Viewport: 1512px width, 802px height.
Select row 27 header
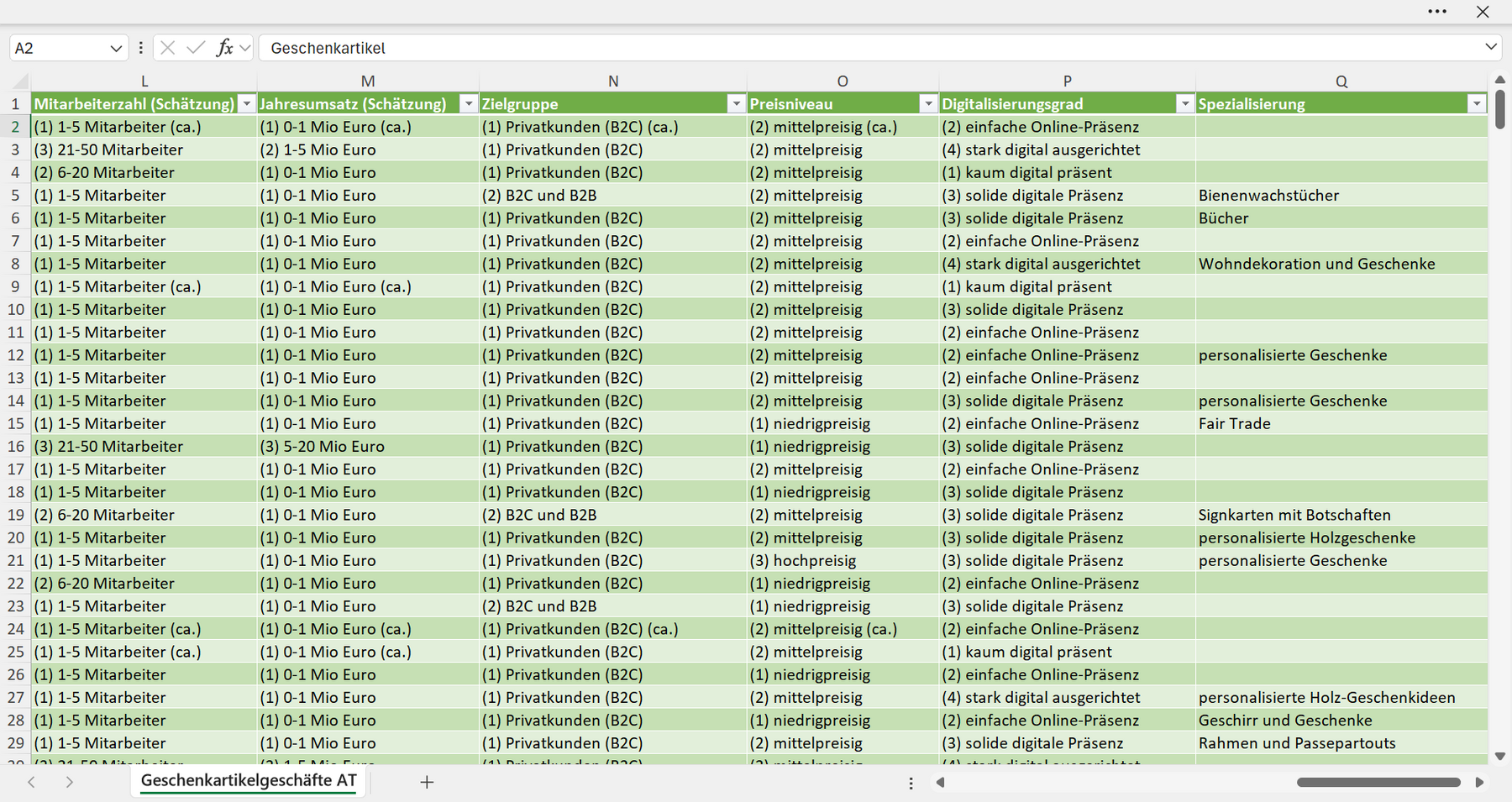[15, 698]
